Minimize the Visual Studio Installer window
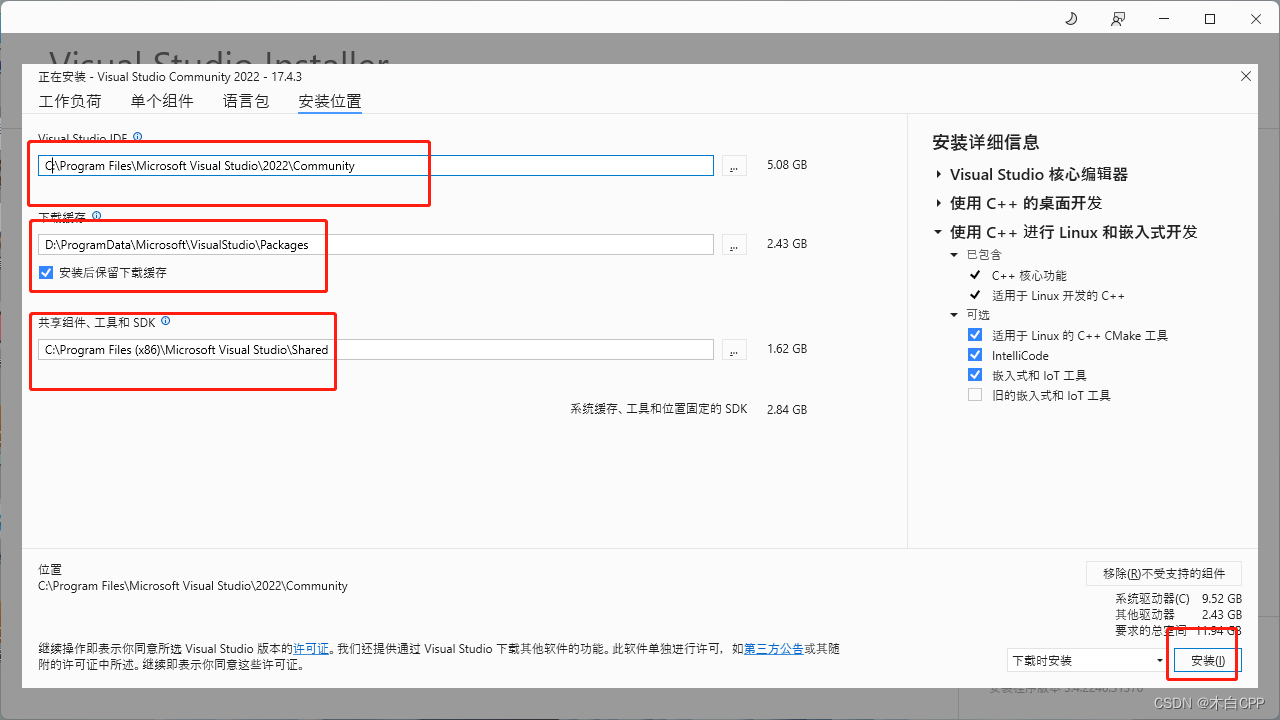This screenshot has width=1280, height=720. point(1164,19)
